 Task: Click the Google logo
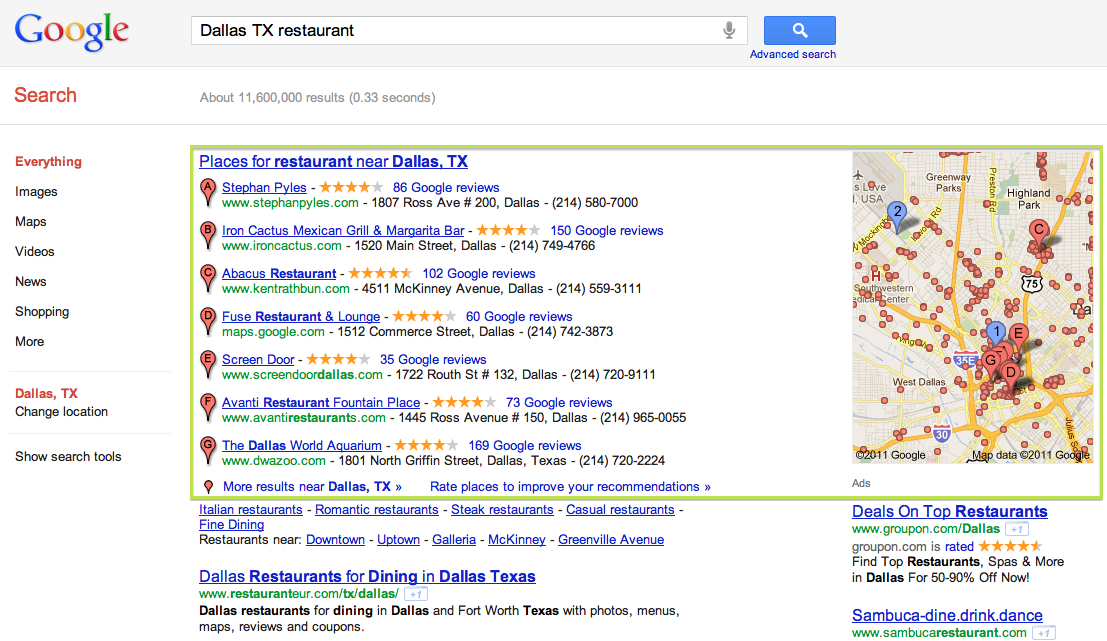(72, 32)
